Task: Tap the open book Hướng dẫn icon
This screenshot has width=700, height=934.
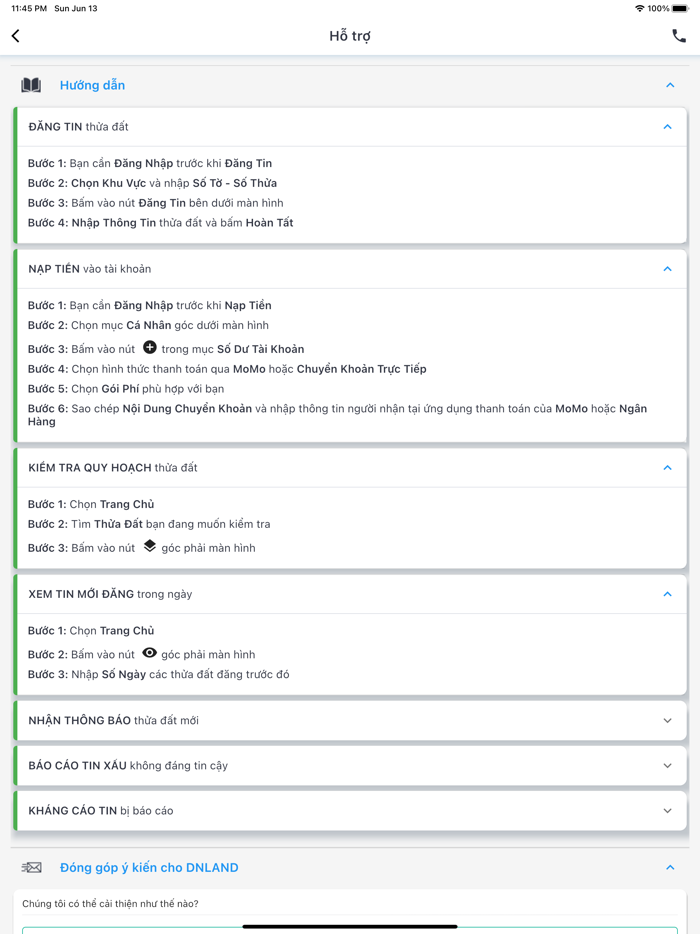Action: (31, 86)
